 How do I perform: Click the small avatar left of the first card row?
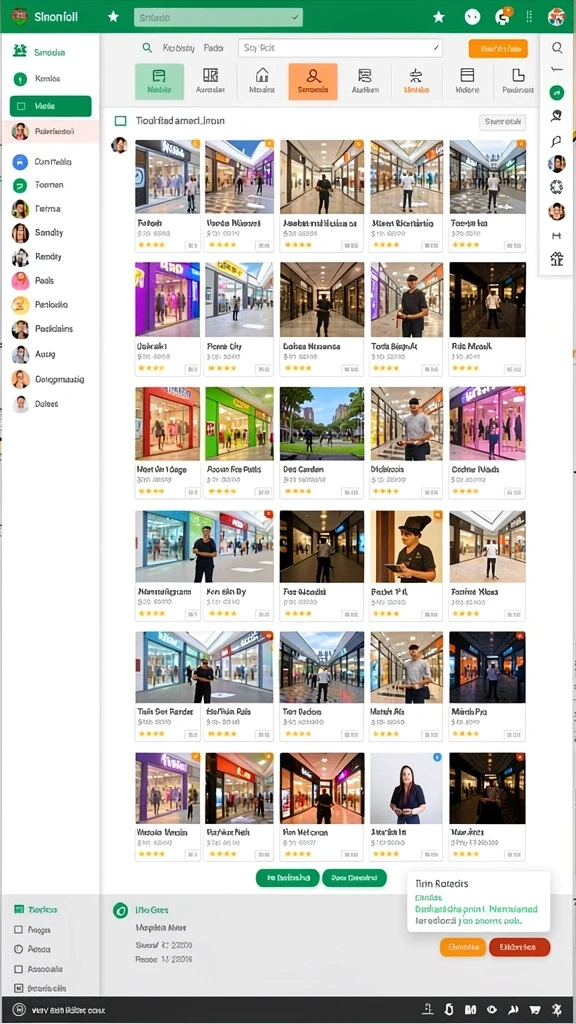(119, 145)
